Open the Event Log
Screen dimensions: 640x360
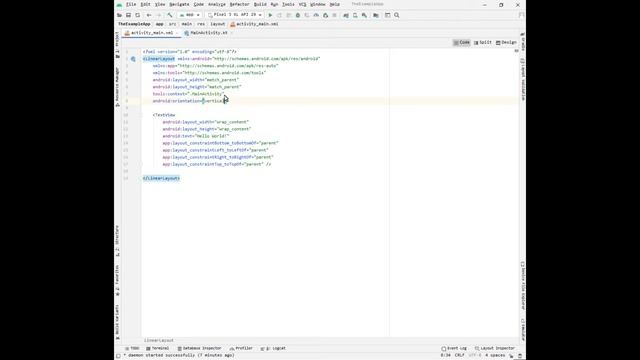click(x=454, y=349)
